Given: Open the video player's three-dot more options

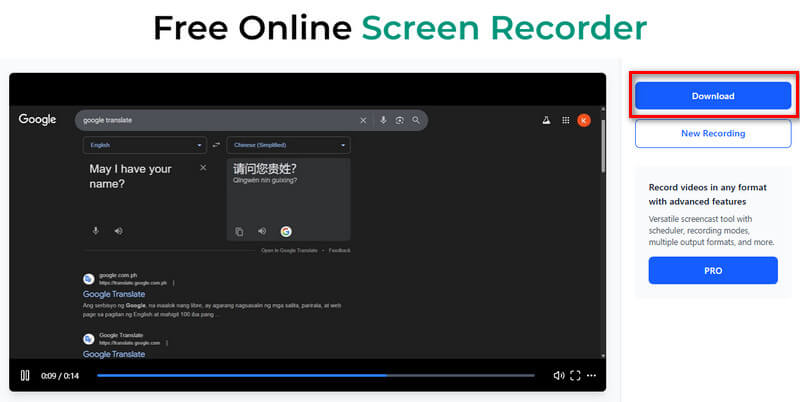Looking at the screenshot, I should point(591,375).
